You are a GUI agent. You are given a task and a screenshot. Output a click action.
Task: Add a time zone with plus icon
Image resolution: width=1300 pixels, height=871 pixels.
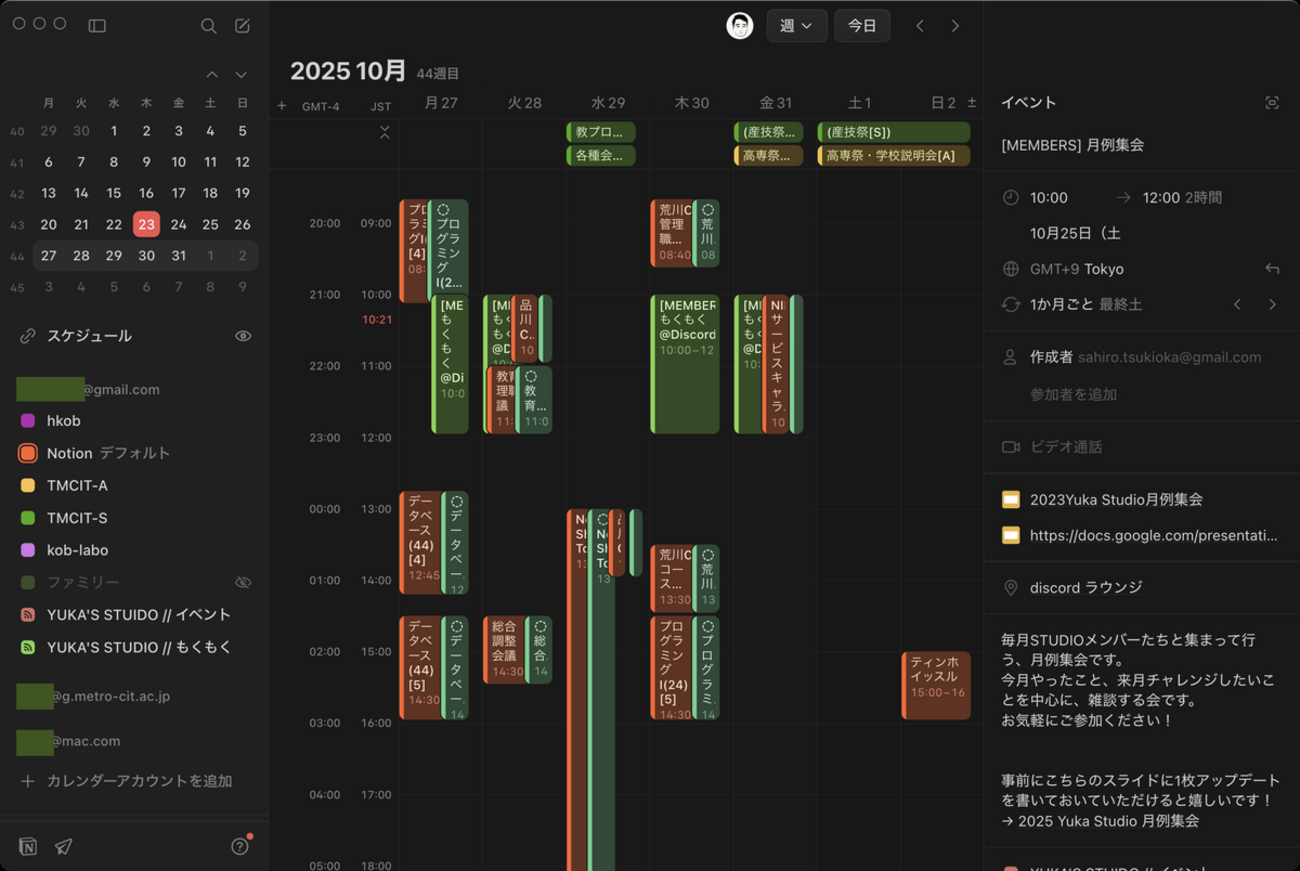pos(282,106)
